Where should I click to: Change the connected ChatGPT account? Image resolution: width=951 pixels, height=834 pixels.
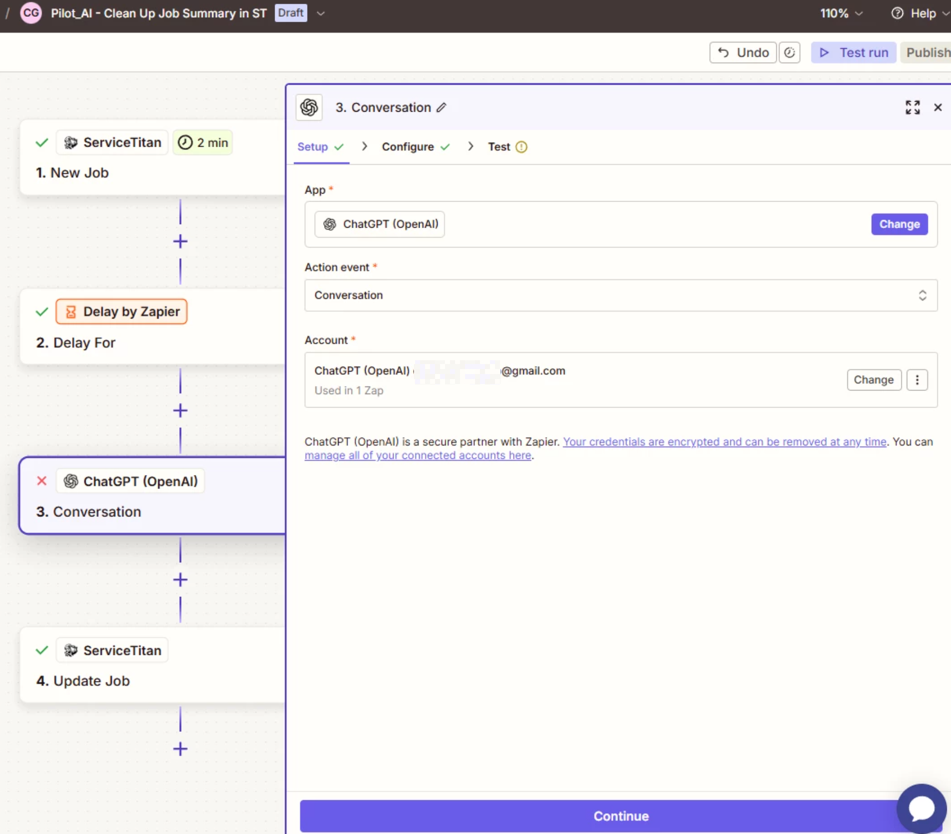[874, 380]
